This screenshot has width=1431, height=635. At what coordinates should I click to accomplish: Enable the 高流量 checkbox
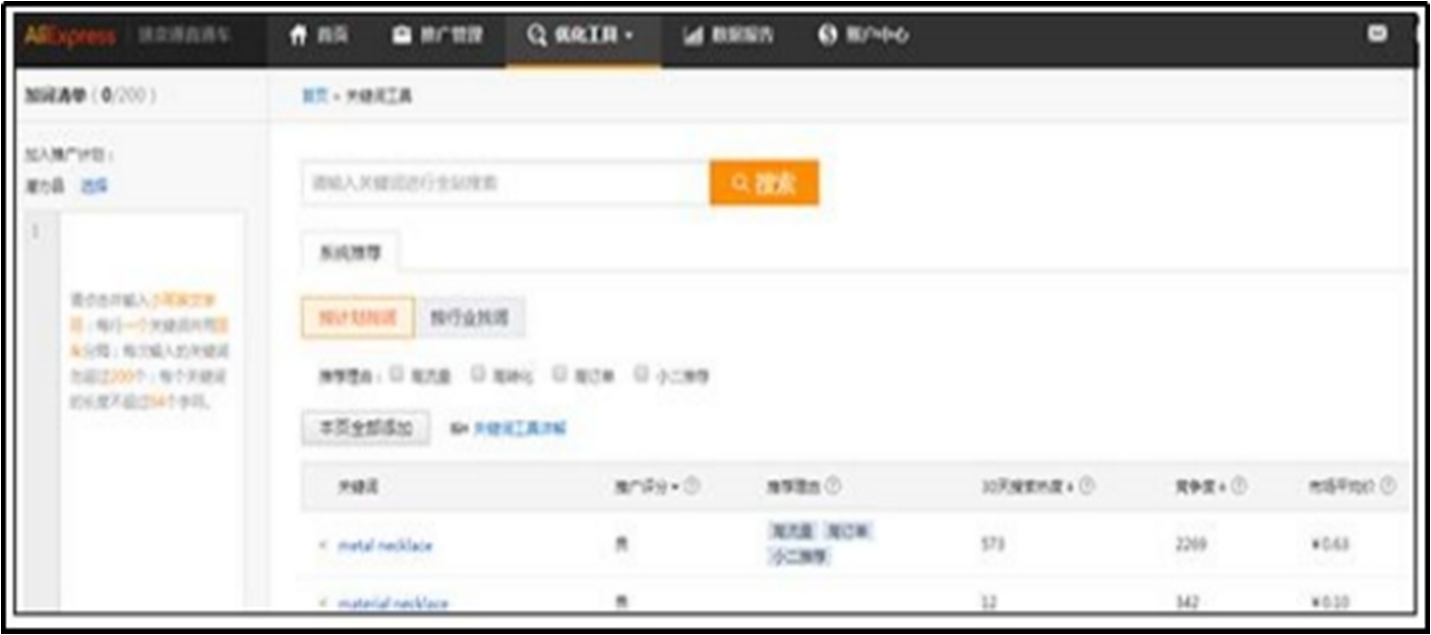(x=397, y=374)
